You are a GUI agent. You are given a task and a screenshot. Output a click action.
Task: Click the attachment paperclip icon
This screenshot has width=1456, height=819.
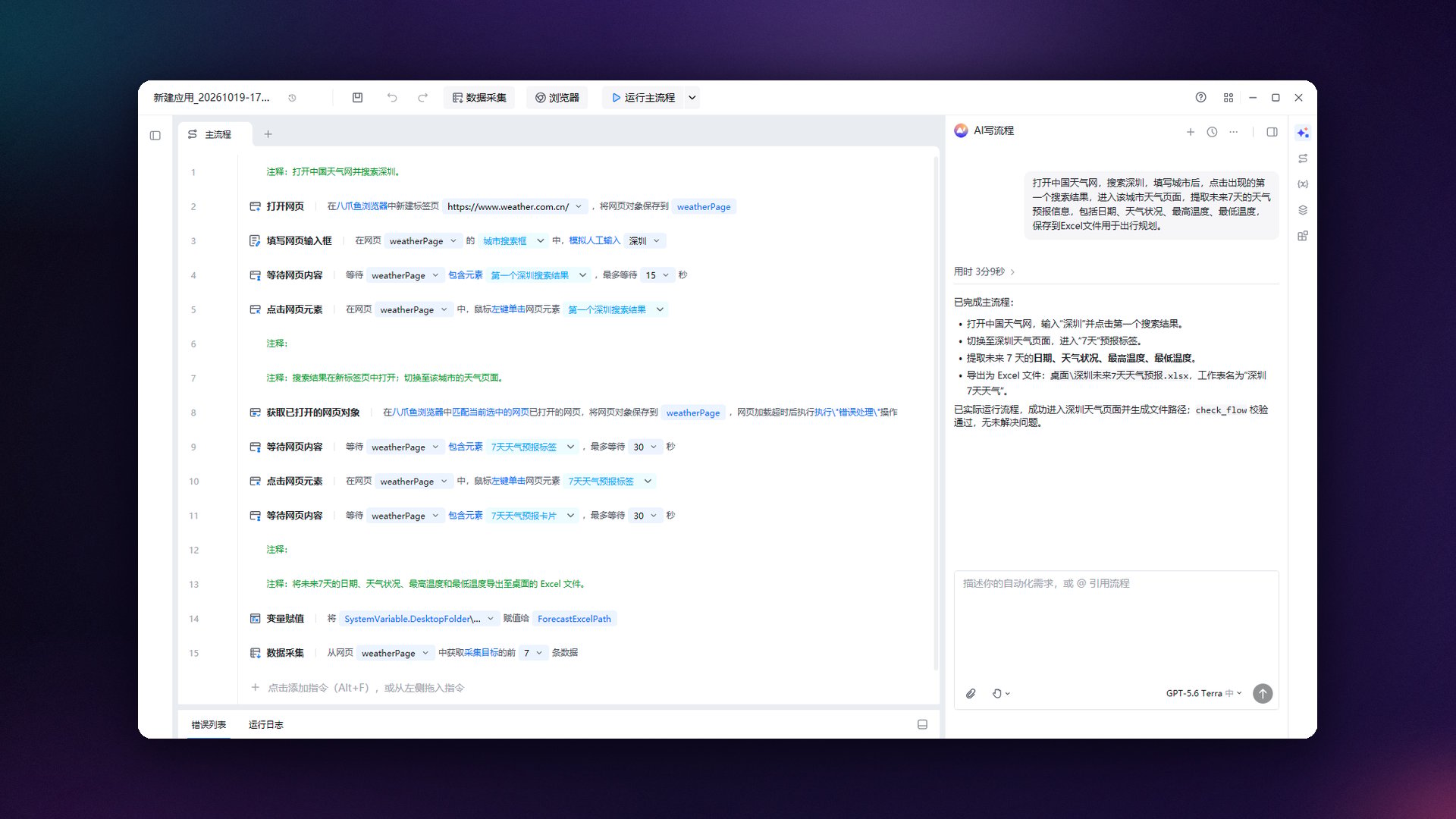pos(971,693)
